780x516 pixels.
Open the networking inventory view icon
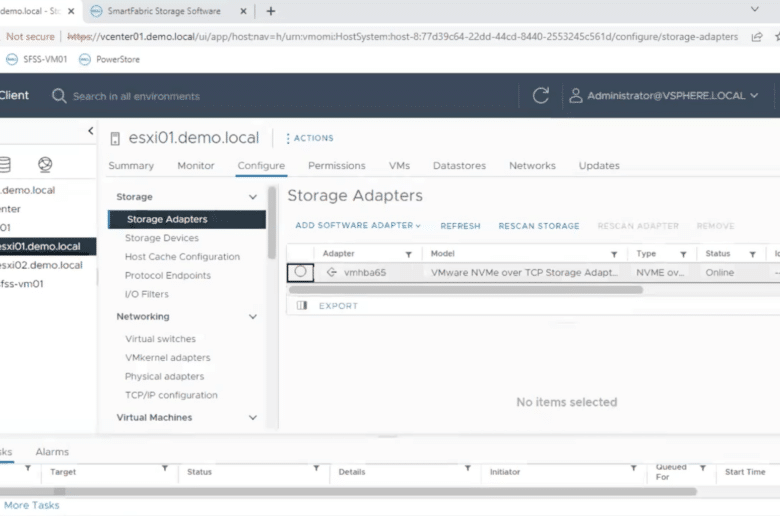click(x=45, y=164)
